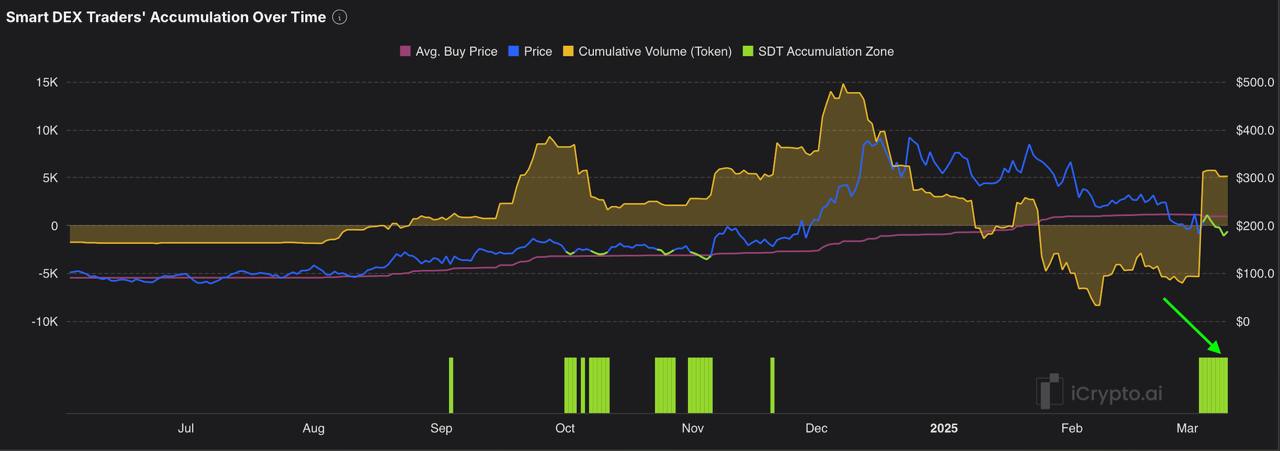The height and width of the screenshot is (451, 1280).
Task: Toggle the Avg. Buy Price legend series
Action: click(448, 51)
